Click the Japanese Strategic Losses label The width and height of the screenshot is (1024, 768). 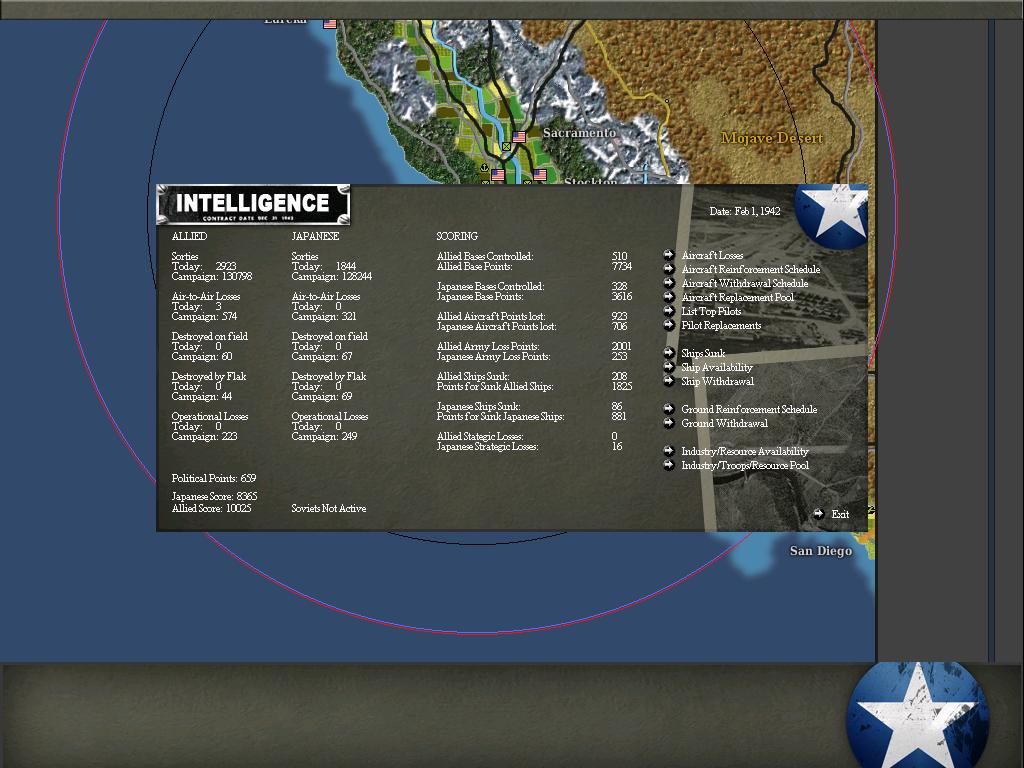(487, 447)
